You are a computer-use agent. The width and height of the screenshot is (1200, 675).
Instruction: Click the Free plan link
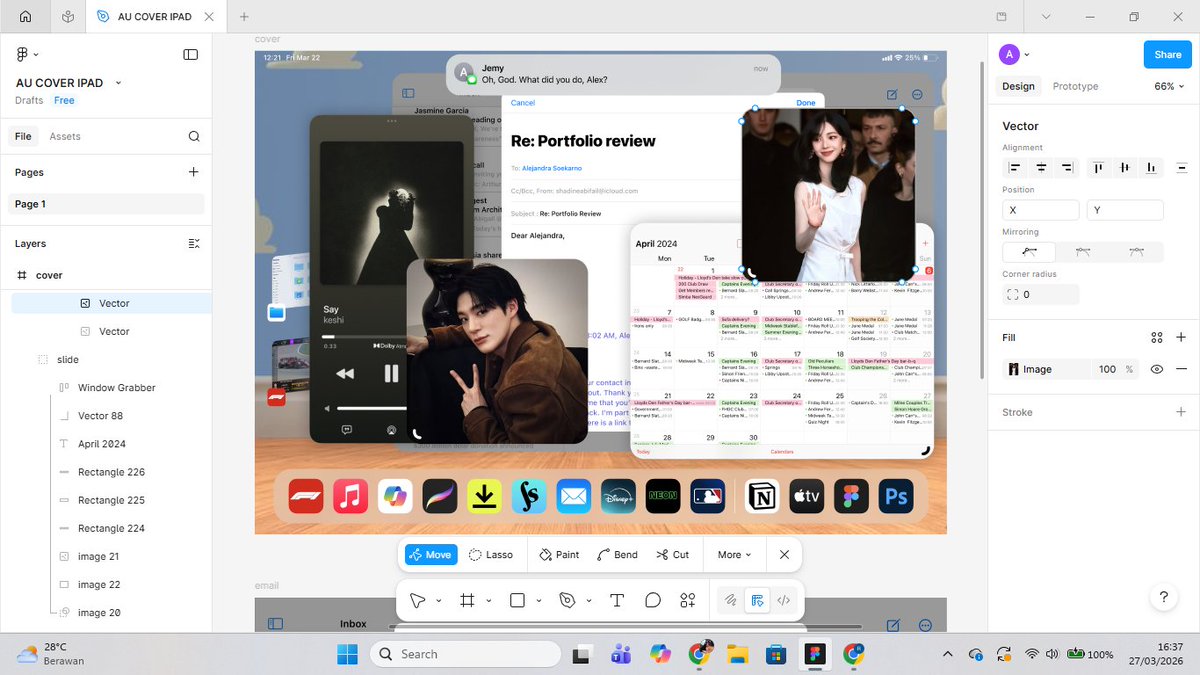point(64,100)
